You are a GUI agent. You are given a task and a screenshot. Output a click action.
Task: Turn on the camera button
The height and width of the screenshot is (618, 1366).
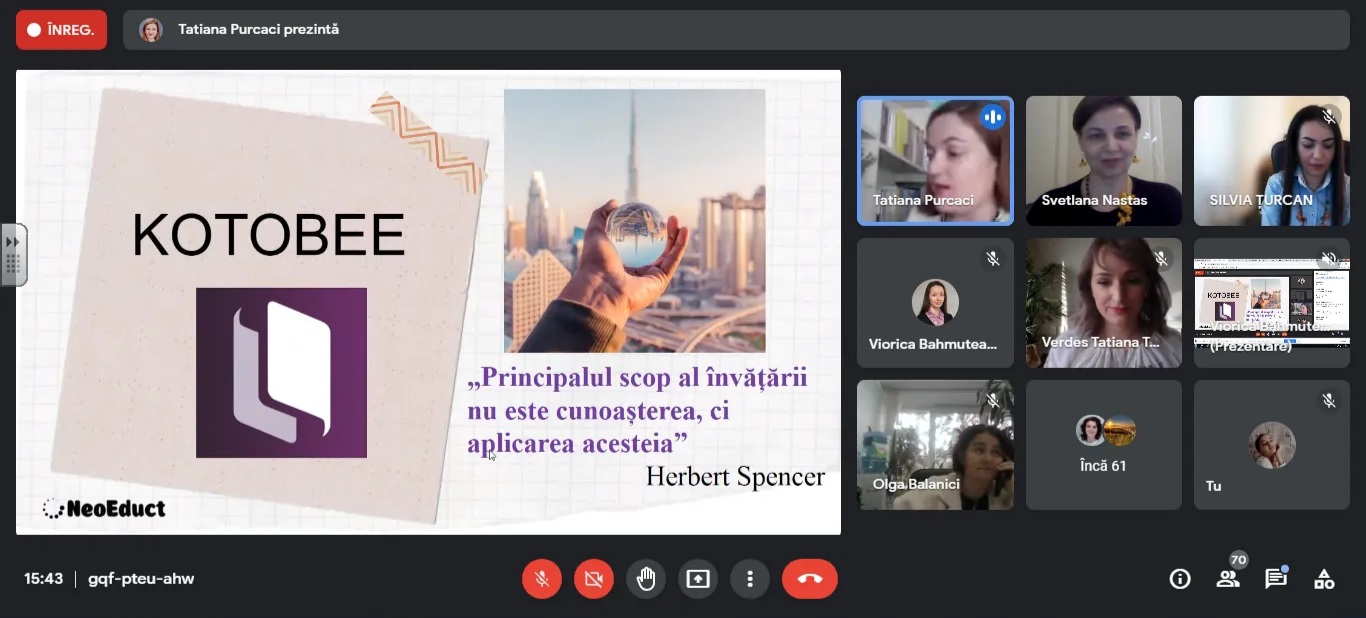pos(594,579)
